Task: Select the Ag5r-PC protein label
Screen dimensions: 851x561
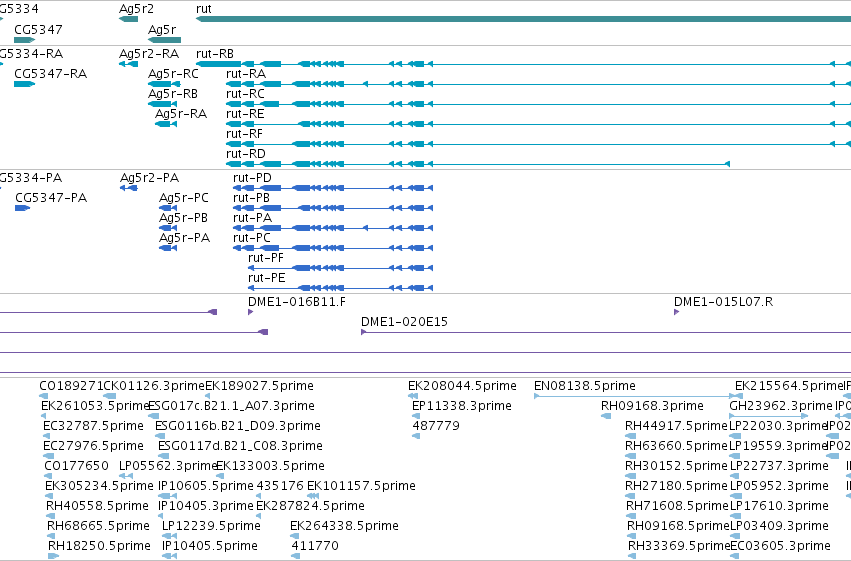Action: click(x=183, y=198)
